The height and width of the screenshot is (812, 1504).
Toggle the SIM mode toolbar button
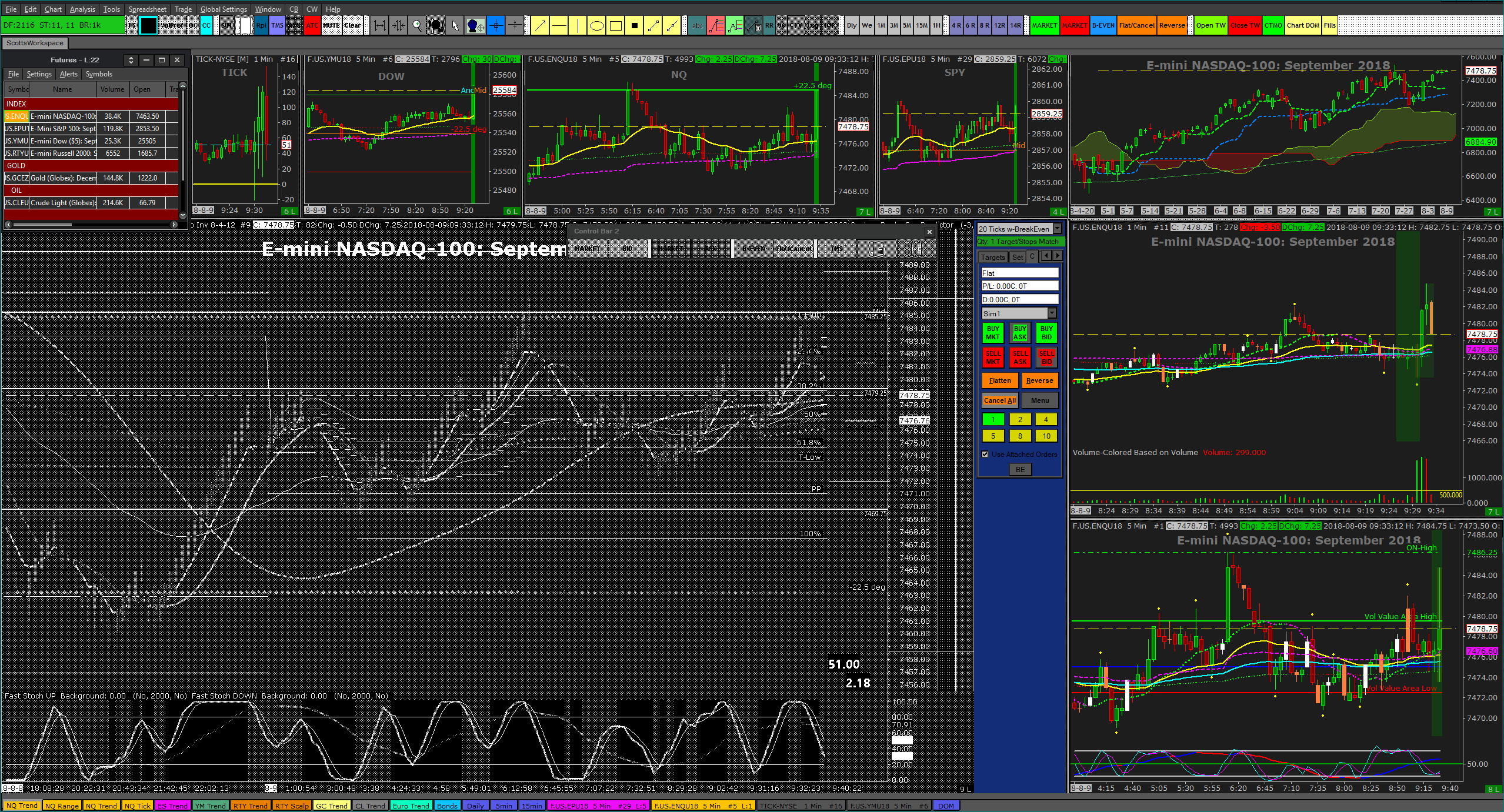pyautogui.click(x=227, y=25)
